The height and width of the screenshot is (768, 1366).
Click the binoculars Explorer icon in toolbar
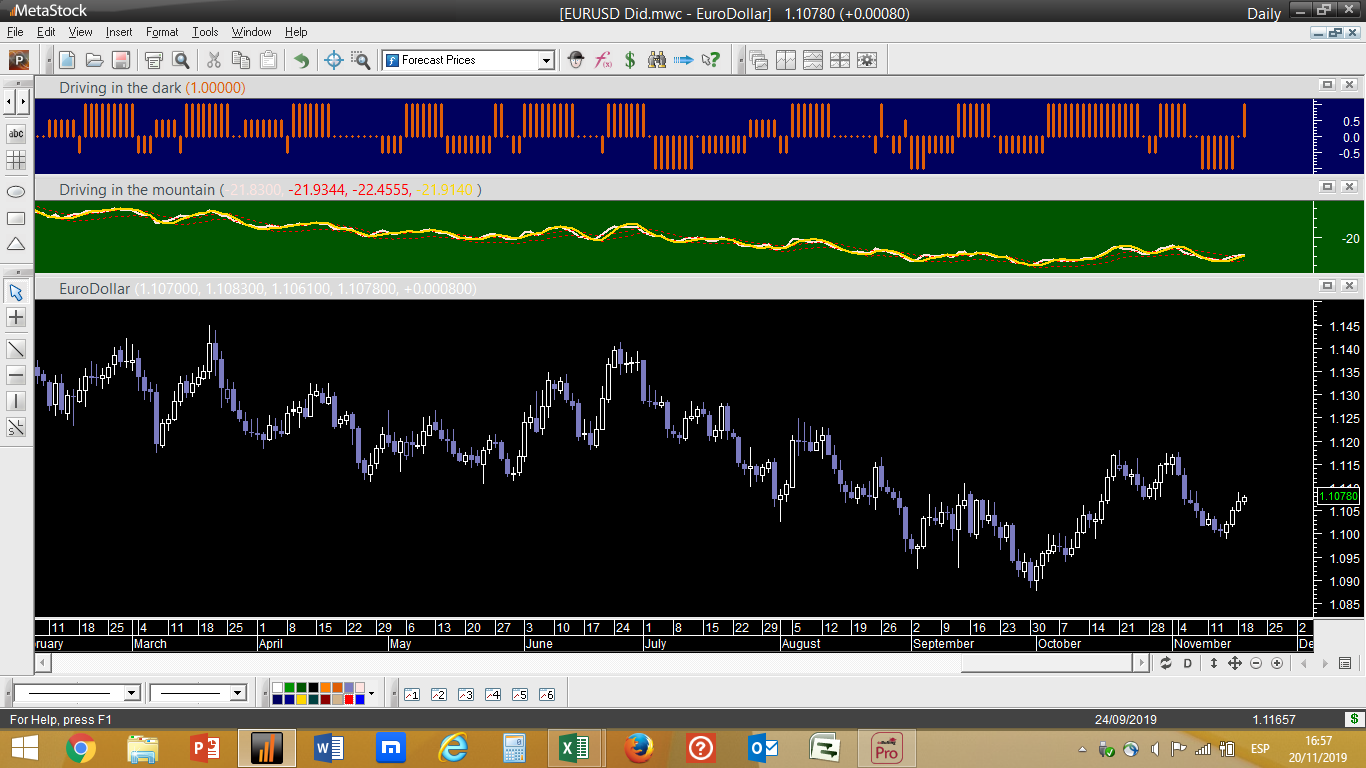tap(657, 60)
